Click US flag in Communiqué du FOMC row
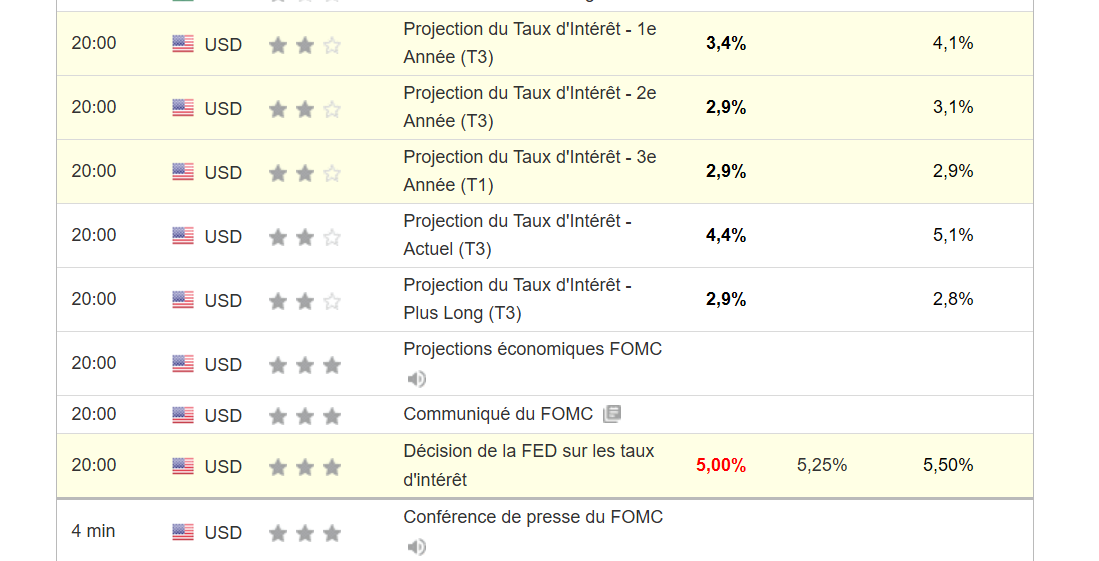The height and width of the screenshot is (561, 1099). click(x=183, y=415)
